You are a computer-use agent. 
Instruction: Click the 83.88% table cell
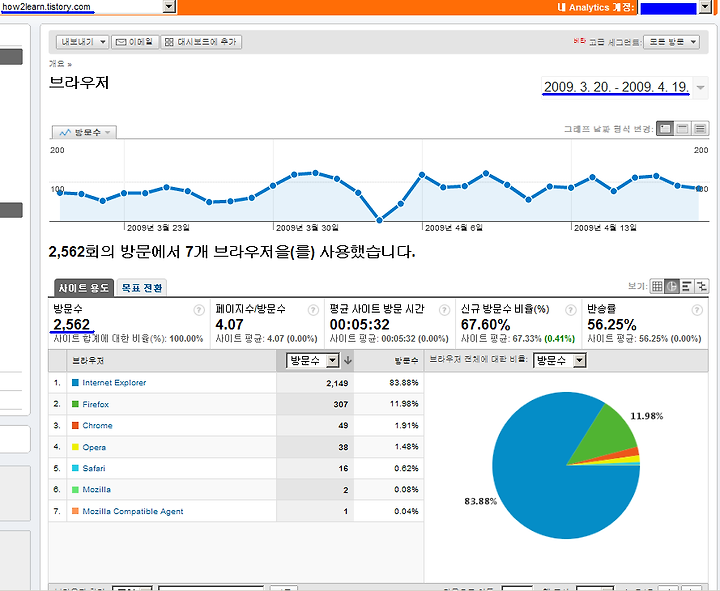[x=404, y=383]
